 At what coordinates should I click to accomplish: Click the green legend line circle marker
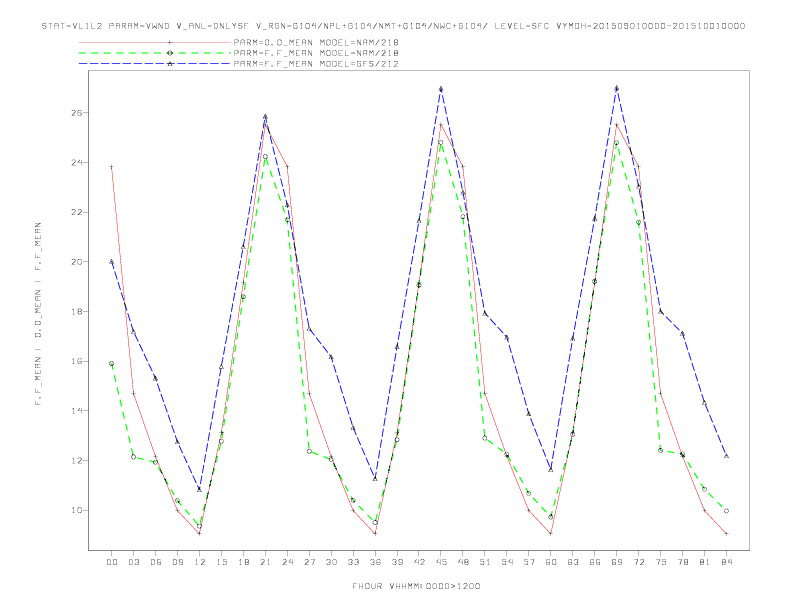[x=170, y=53]
